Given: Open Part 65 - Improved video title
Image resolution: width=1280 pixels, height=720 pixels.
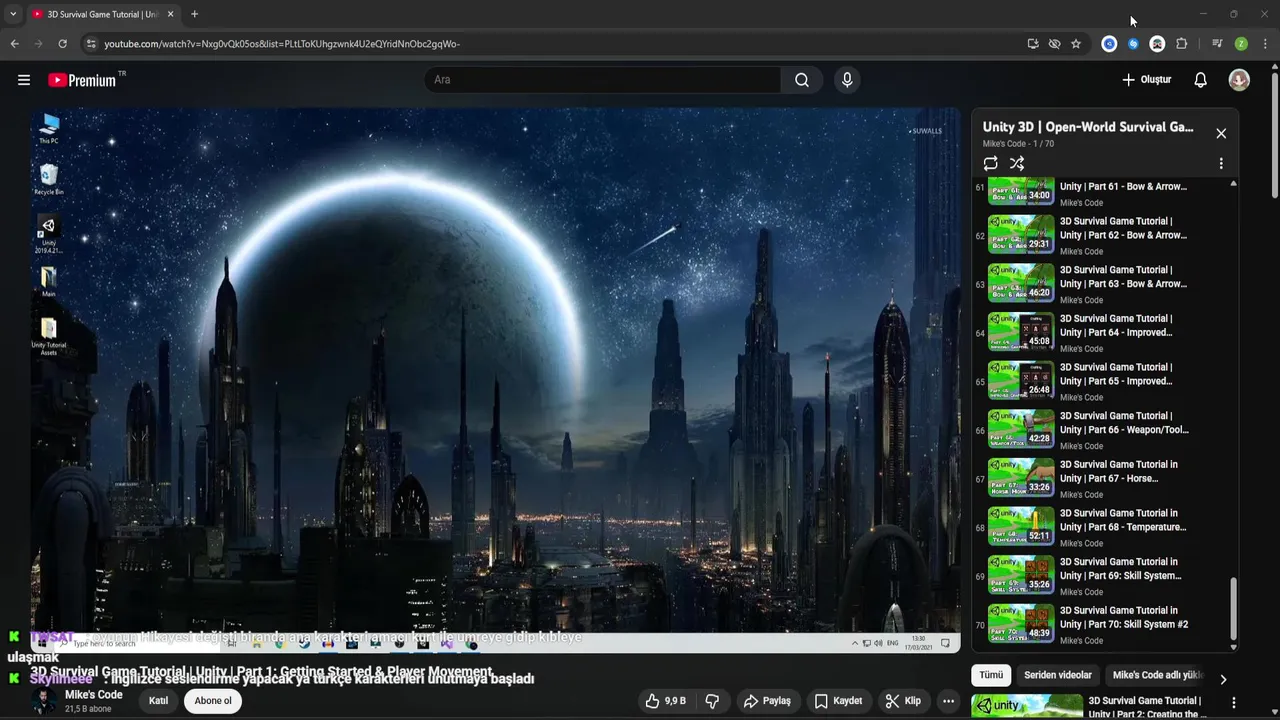Looking at the screenshot, I should pos(1116,374).
